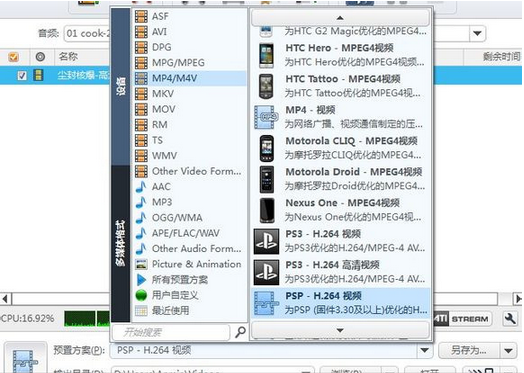This screenshot has height=373, width=524.
Task: Select Motorola Droid - MPEG4视频 preset
Action: coord(340,179)
